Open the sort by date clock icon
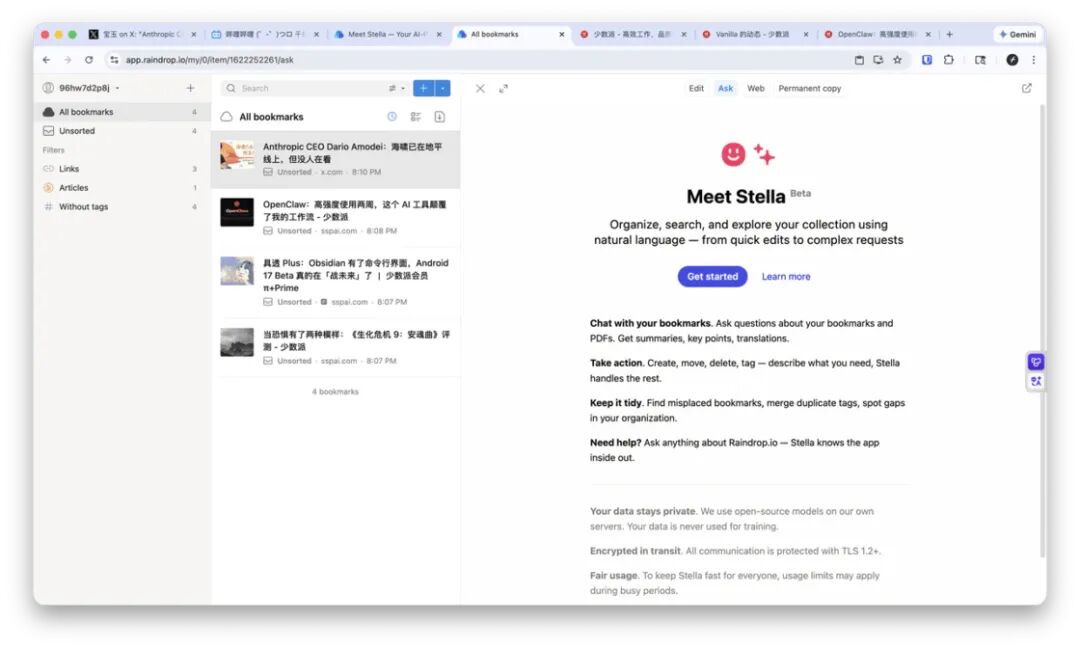 pos(392,117)
